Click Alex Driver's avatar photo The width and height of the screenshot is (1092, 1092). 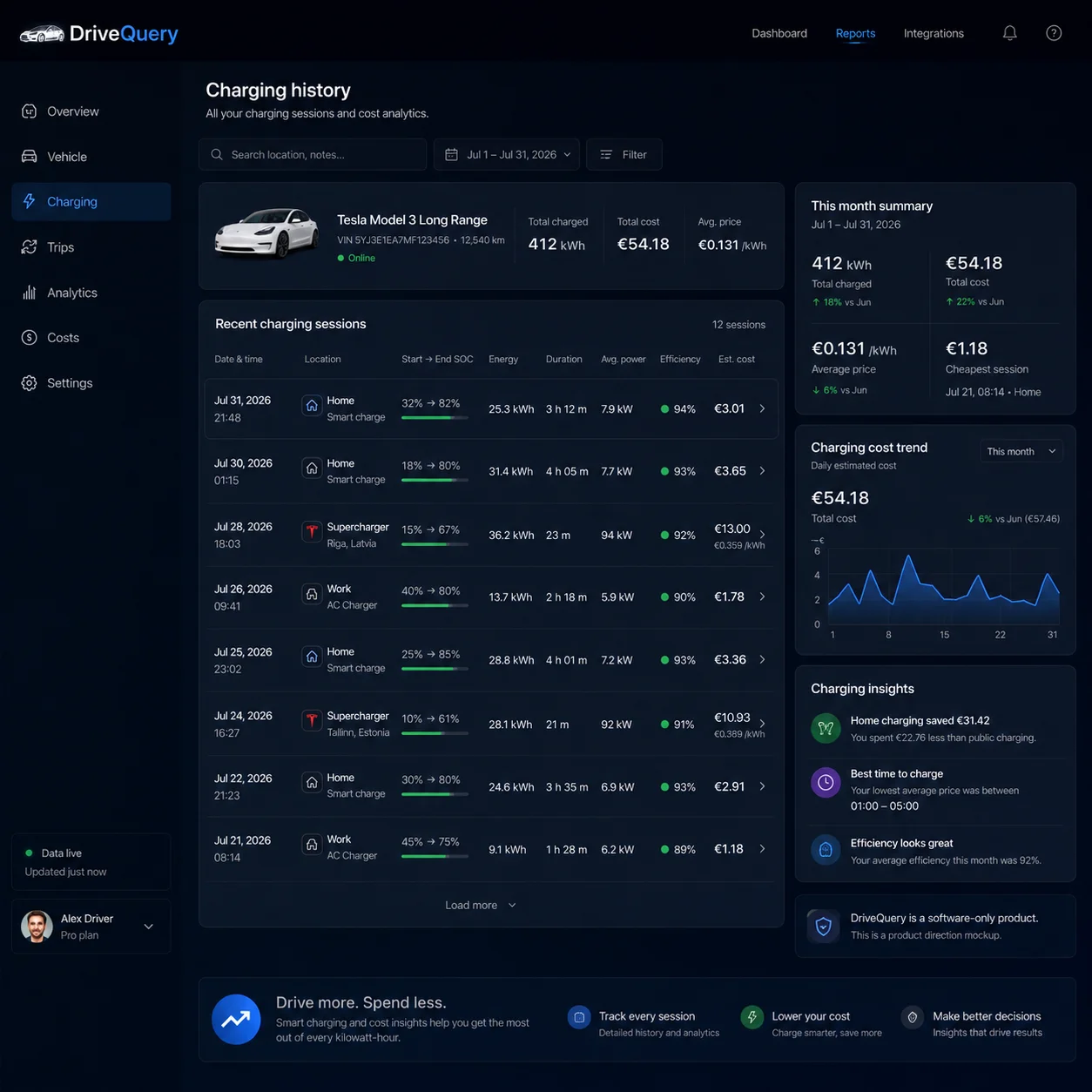[37, 927]
